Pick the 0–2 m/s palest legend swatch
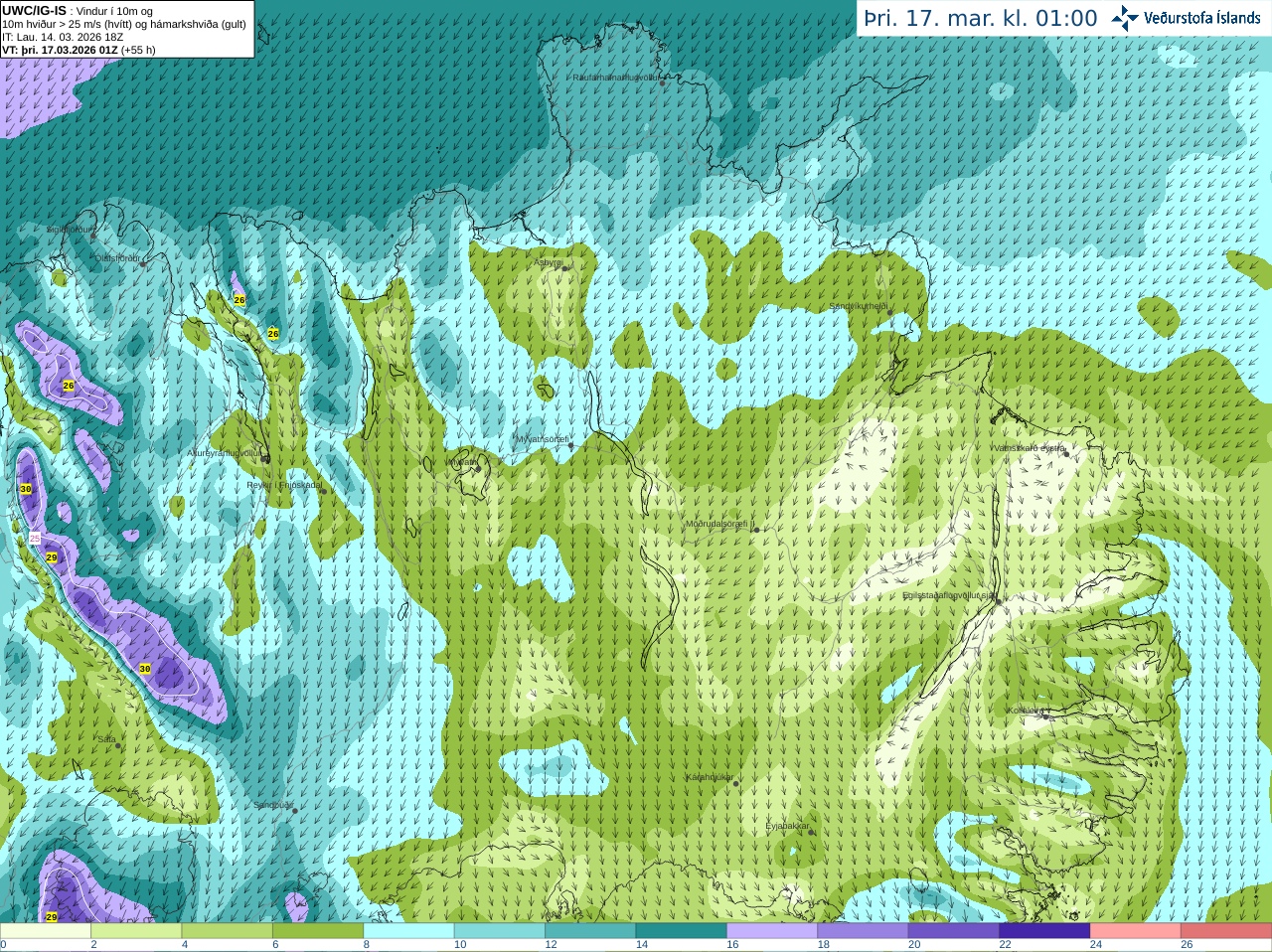The width and height of the screenshot is (1272, 952). point(46,931)
